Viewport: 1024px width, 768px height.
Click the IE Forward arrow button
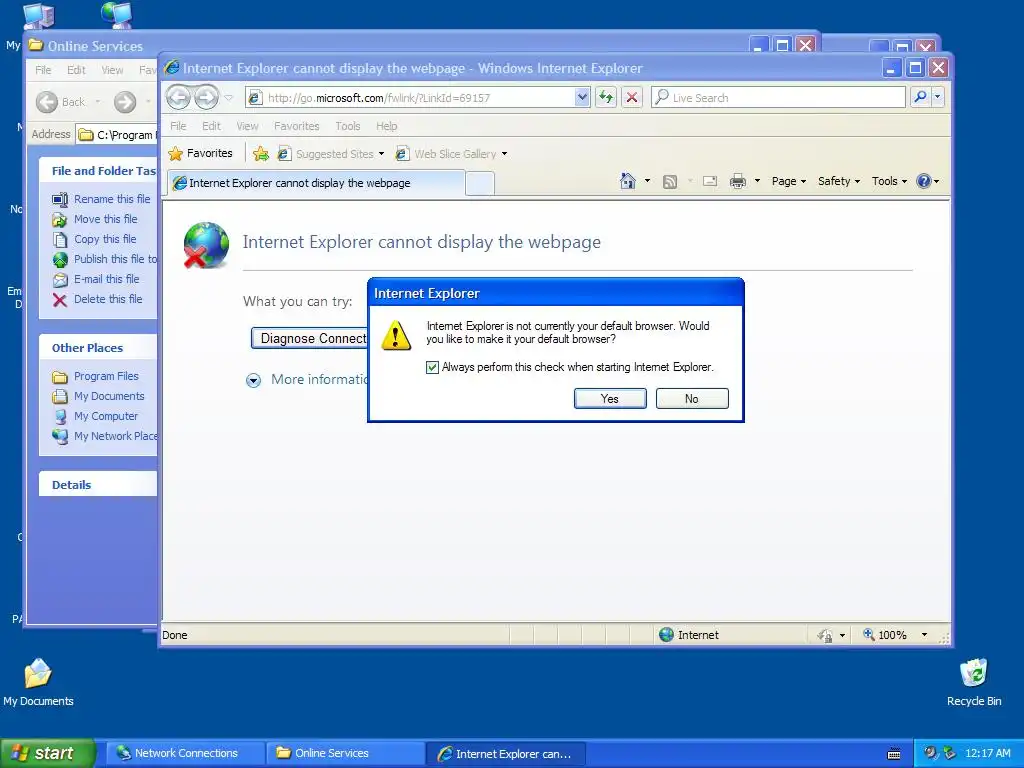(x=206, y=97)
